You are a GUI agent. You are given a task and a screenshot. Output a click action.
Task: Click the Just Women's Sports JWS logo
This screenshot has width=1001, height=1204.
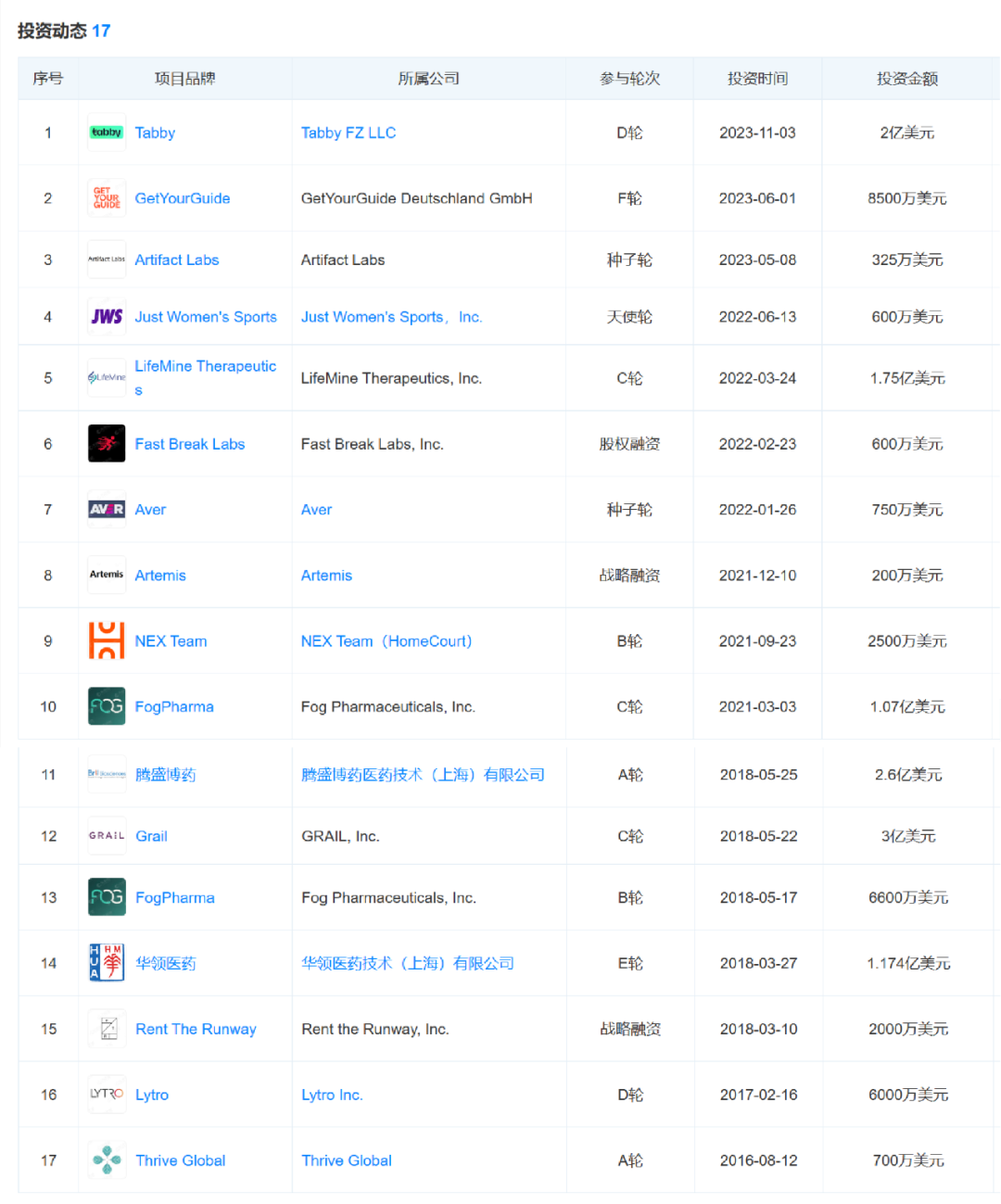107,317
